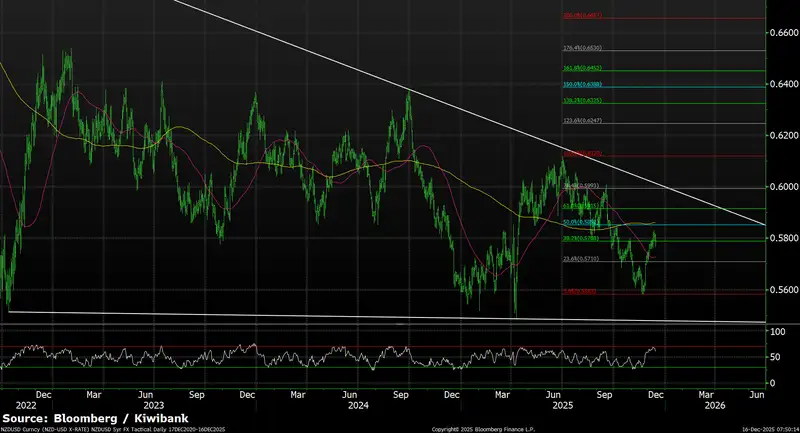Viewport: 800px width, 433px height.
Task: Click the 100 label on the RSI scale
Action: click(778, 332)
